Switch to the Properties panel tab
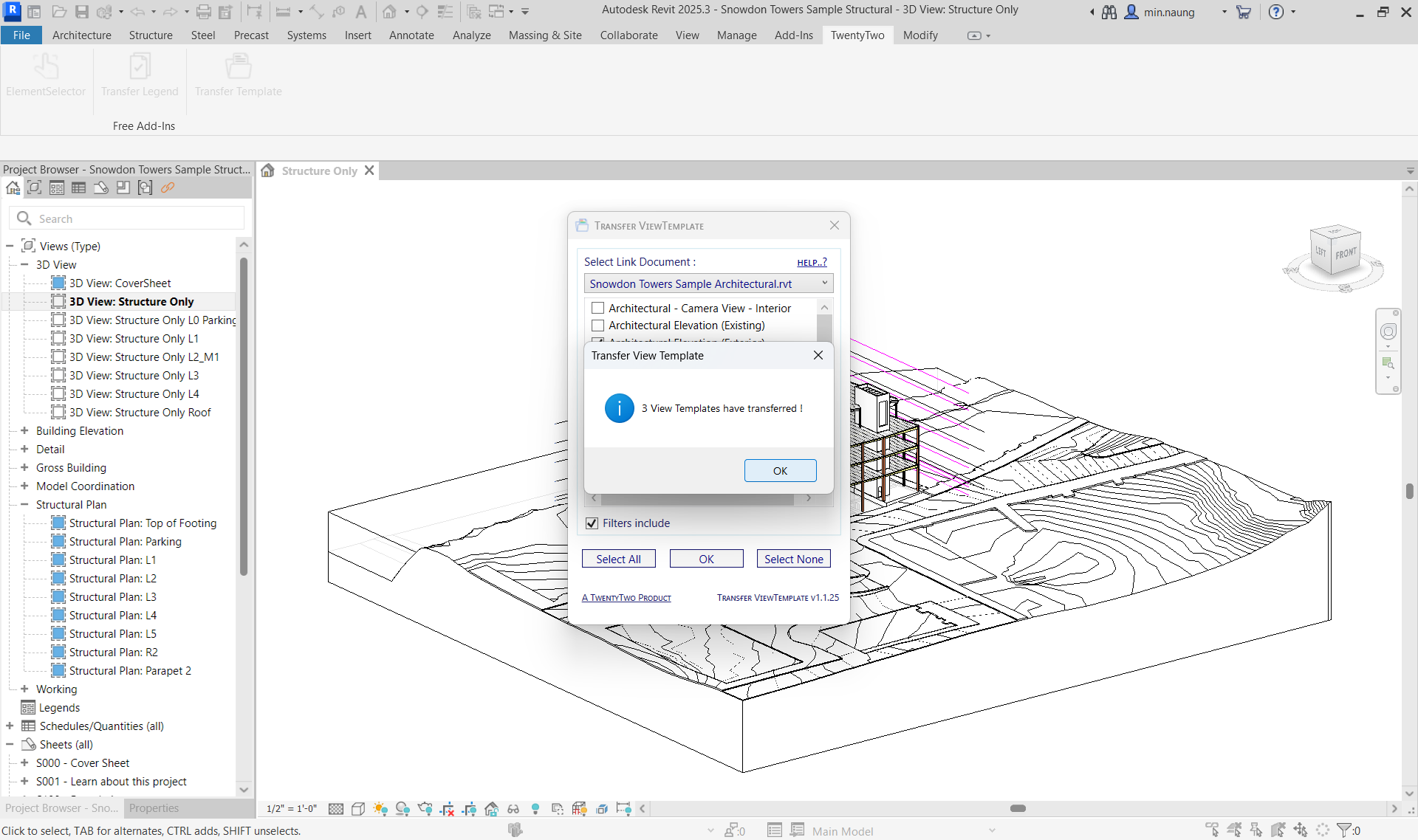1418x840 pixels. point(154,808)
